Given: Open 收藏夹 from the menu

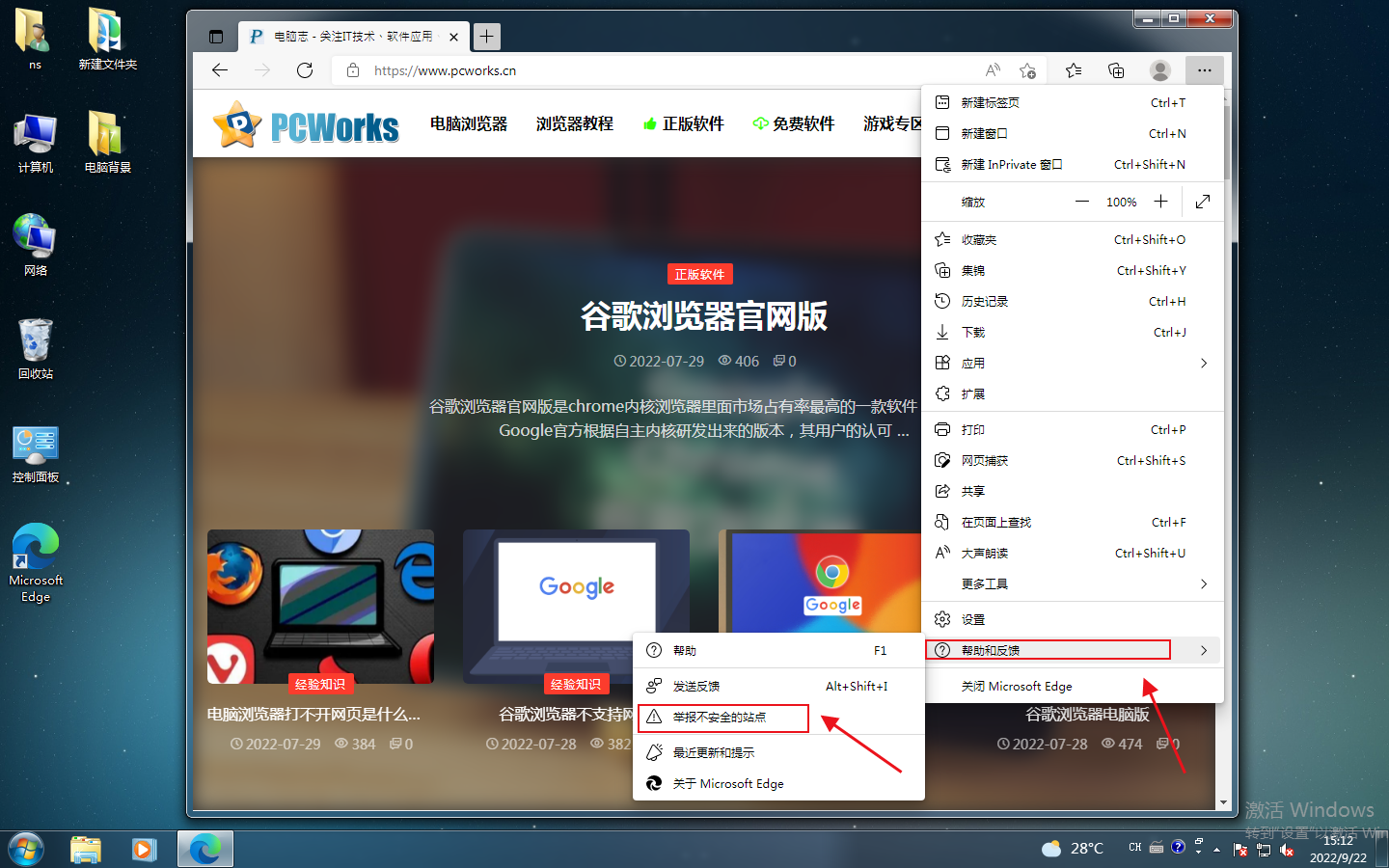Looking at the screenshot, I should pos(1073,239).
